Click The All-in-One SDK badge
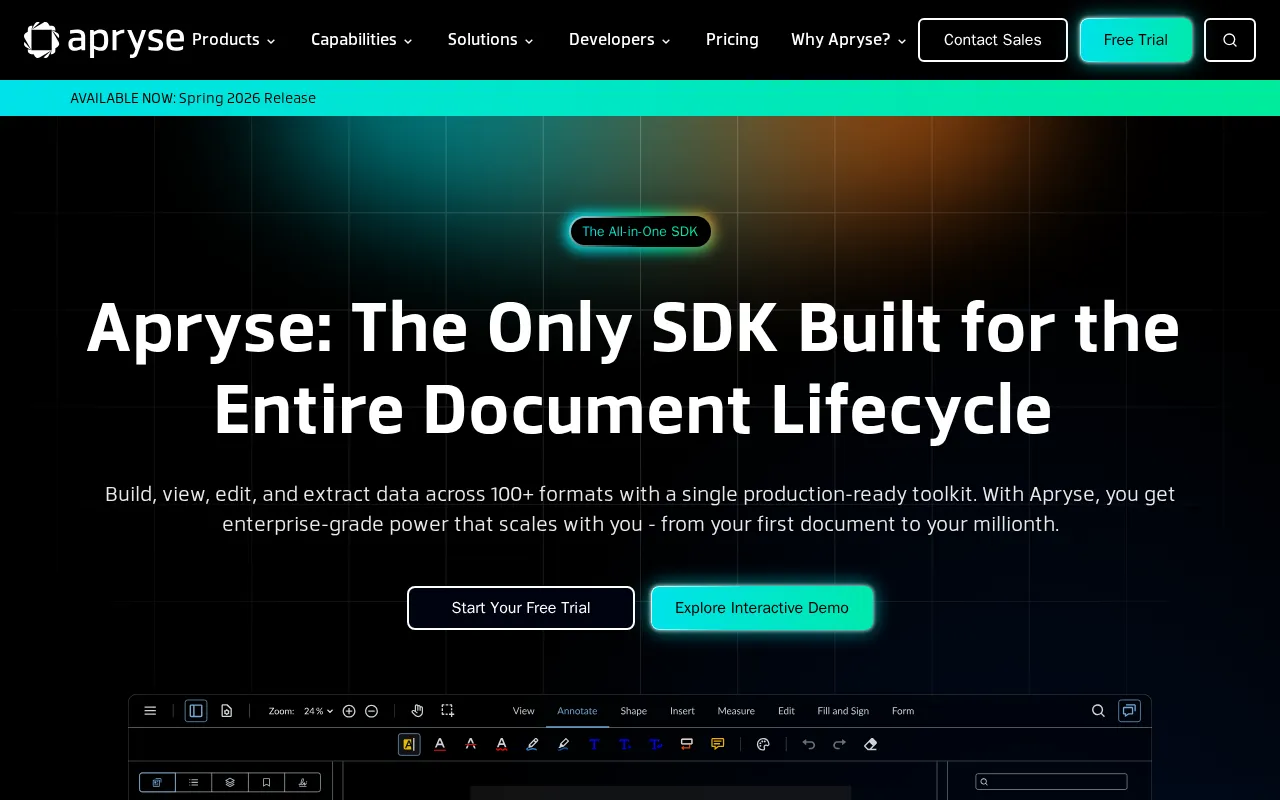The image size is (1280, 800). [640, 232]
